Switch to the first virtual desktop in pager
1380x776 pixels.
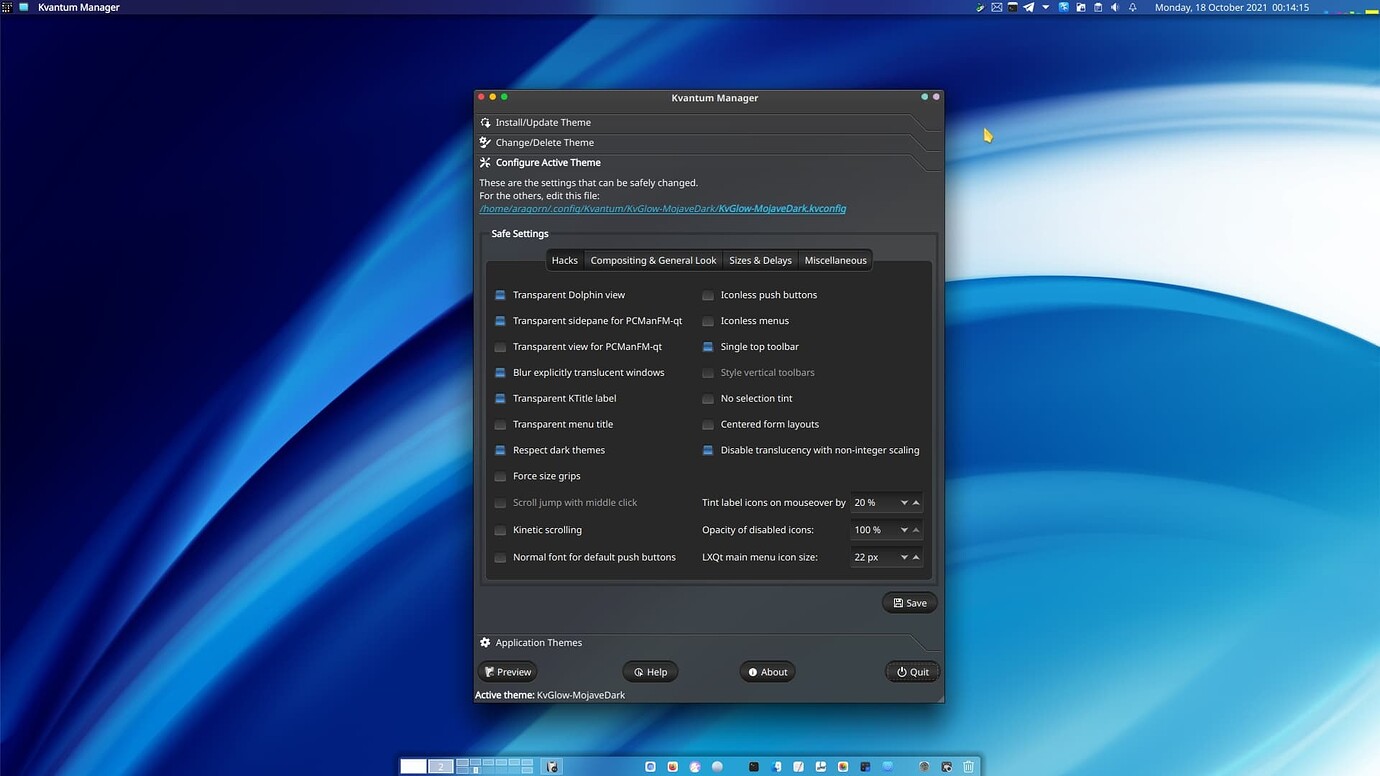pyautogui.click(x=413, y=766)
